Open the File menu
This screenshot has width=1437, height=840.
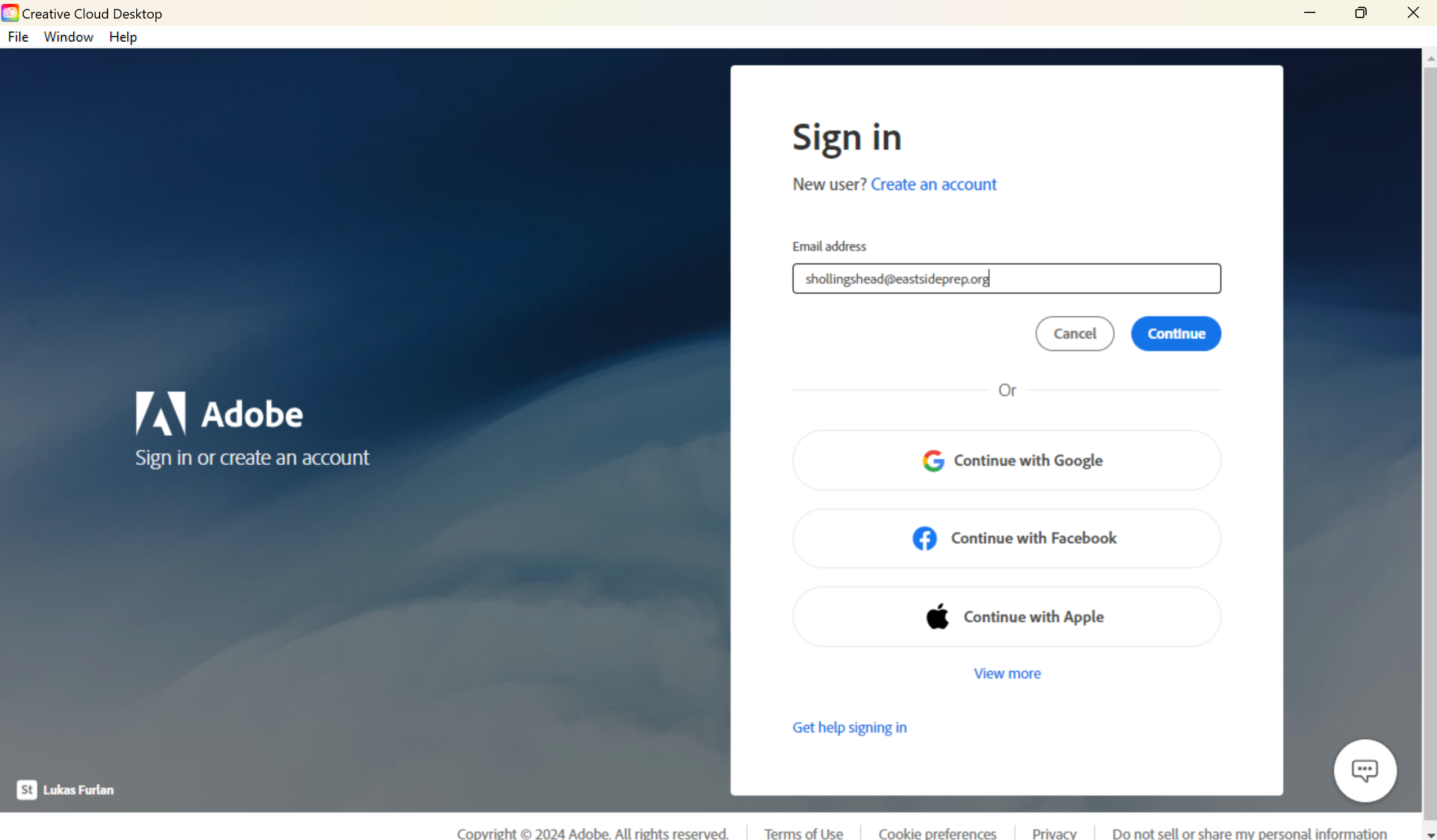tap(18, 37)
